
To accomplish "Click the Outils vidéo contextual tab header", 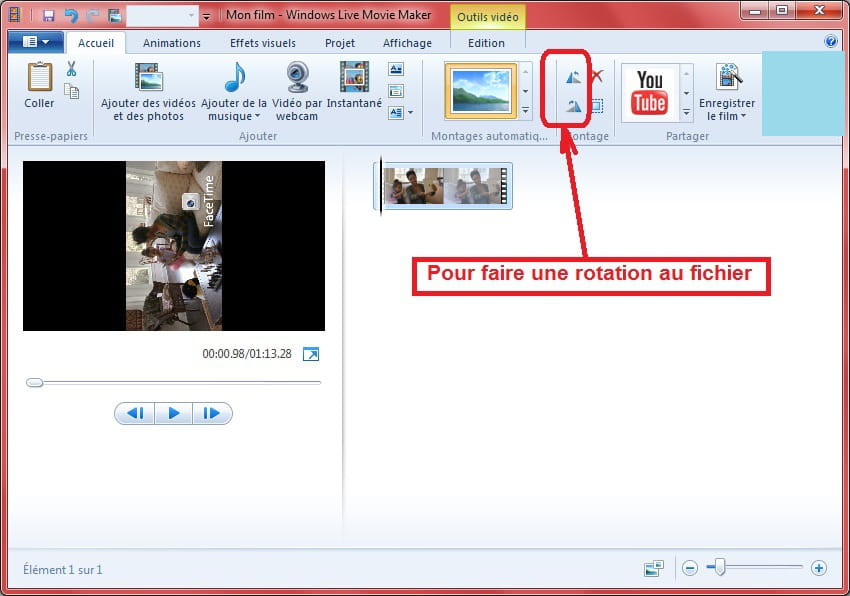I will (488, 17).
